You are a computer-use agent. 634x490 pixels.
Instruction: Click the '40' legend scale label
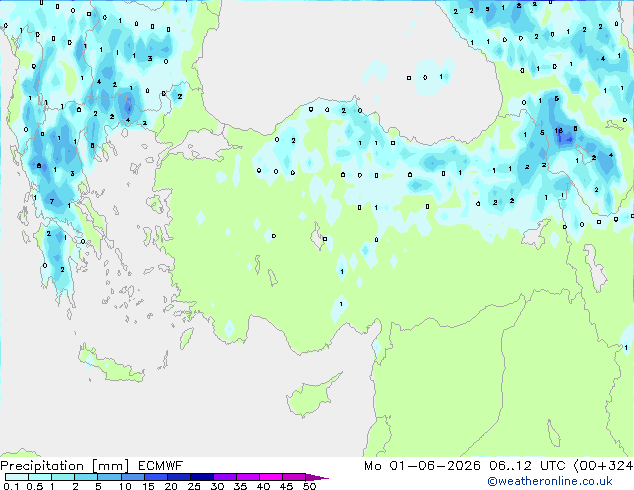point(263,486)
